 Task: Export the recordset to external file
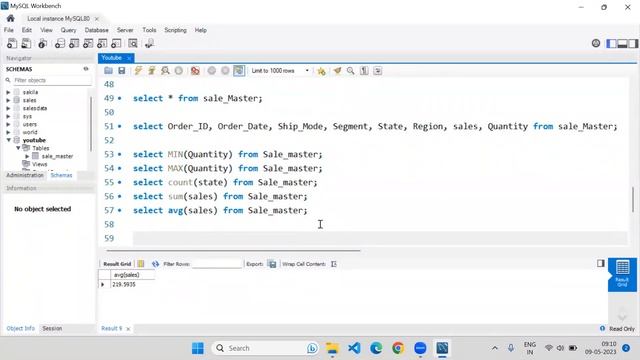click(x=272, y=264)
